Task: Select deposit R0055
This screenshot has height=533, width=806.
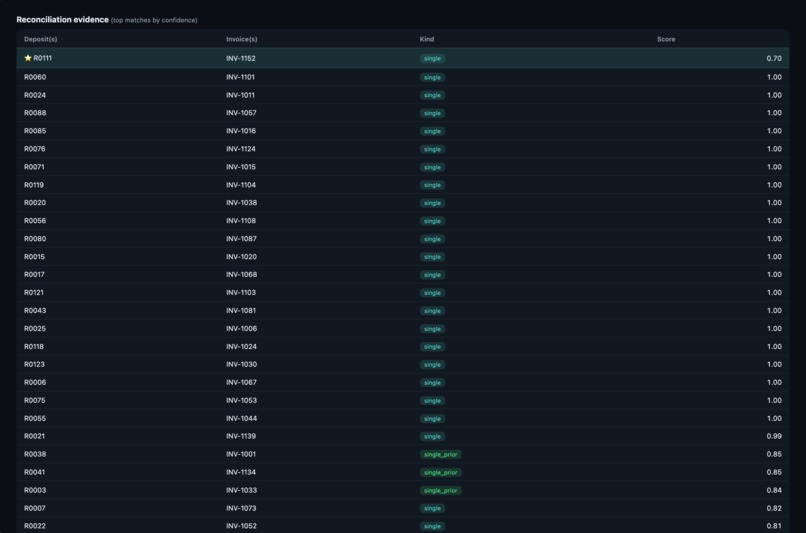Action: click(x=35, y=418)
